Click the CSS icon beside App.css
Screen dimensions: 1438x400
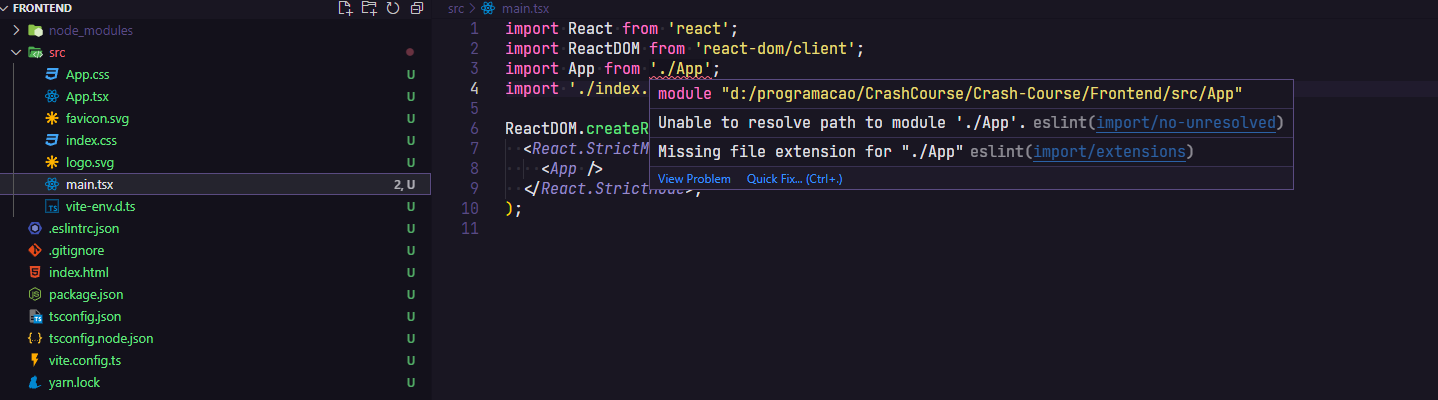coord(52,74)
